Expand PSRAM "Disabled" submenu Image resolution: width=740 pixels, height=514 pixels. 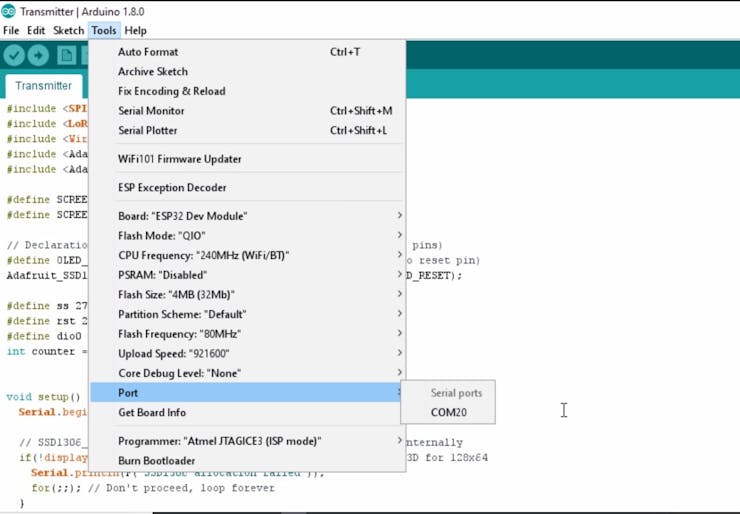(x=247, y=275)
